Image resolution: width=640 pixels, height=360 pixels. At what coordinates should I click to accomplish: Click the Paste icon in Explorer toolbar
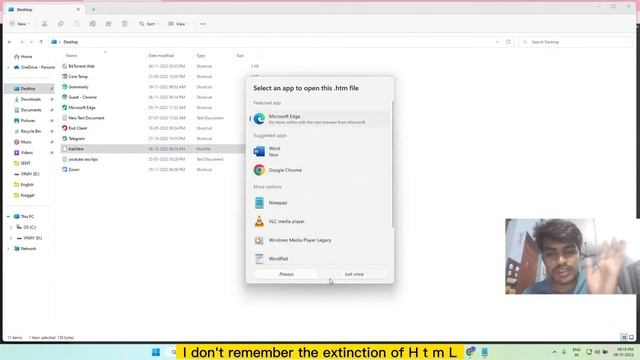click(76, 24)
